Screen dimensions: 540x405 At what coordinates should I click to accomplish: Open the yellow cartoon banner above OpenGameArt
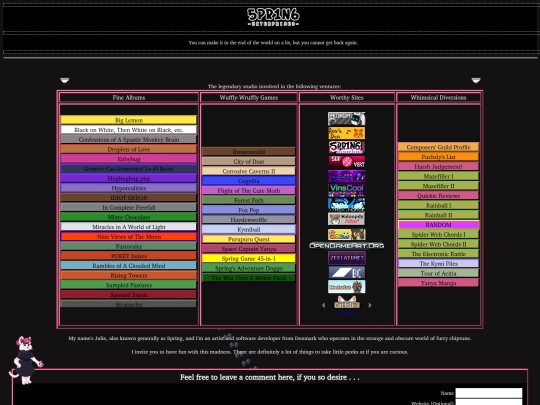[x=346, y=235]
